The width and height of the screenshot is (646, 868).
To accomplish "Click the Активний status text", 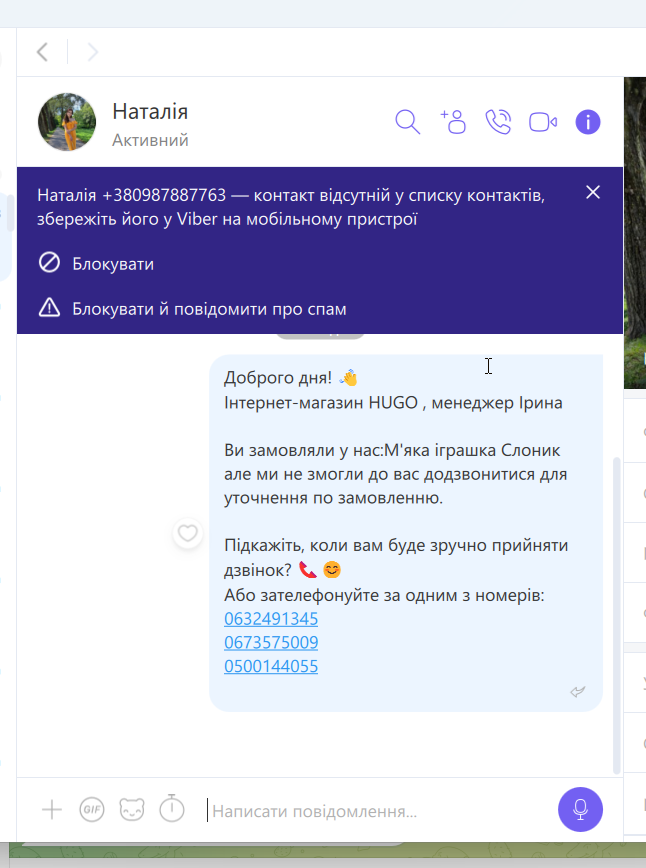I will tap(150, 140).
